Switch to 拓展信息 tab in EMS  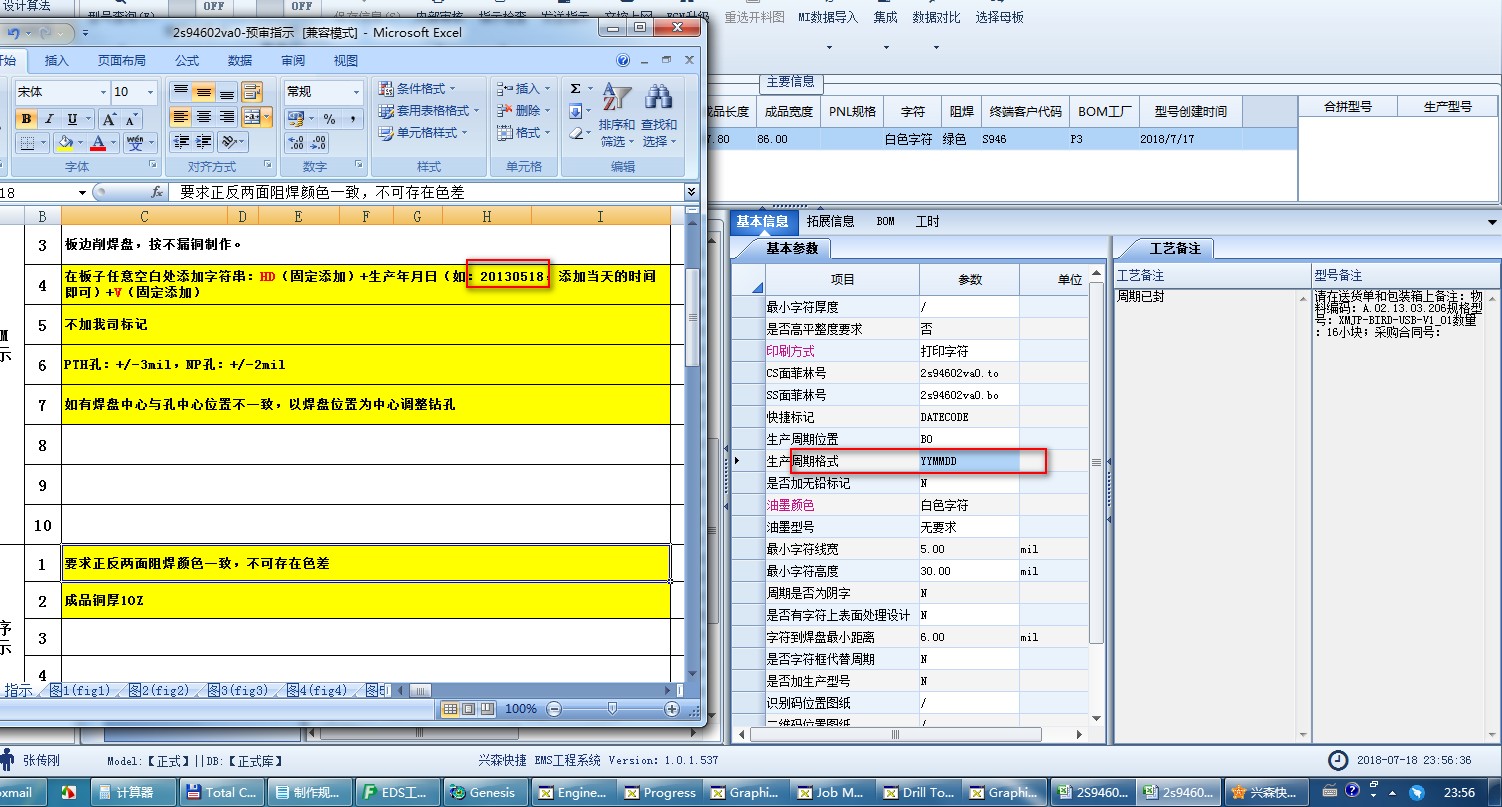830,221
